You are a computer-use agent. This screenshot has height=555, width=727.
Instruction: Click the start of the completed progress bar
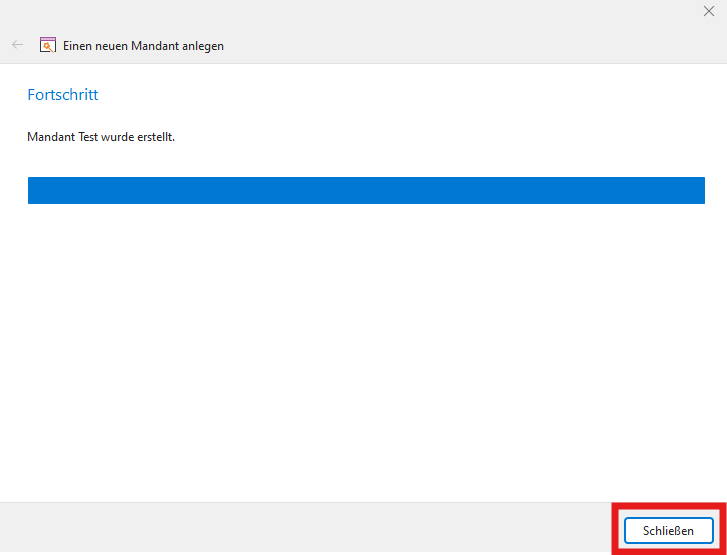(x=33, y=191)
